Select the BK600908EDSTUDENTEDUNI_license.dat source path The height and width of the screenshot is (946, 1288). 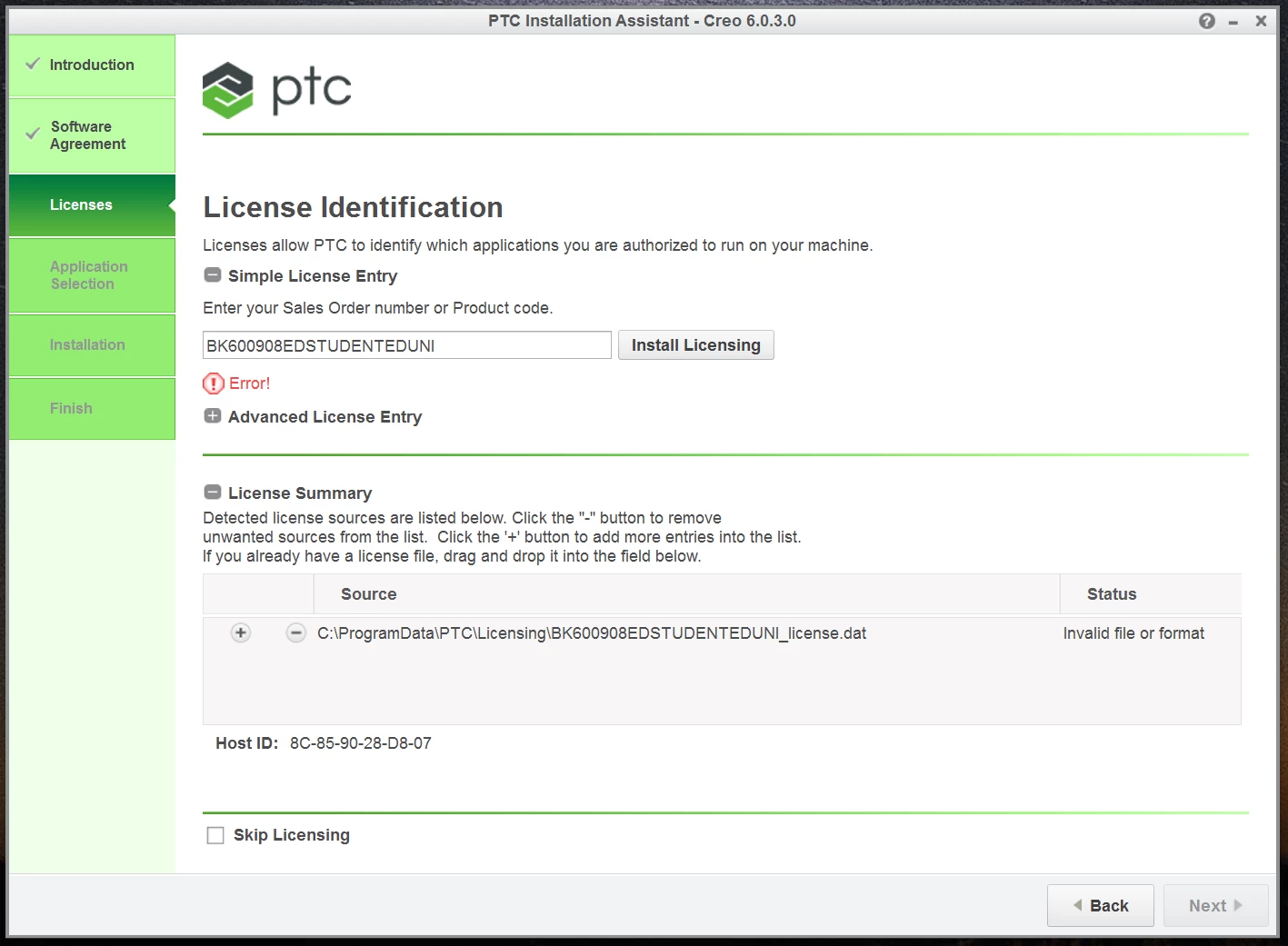pyautogui.click(x=592, y=633)
